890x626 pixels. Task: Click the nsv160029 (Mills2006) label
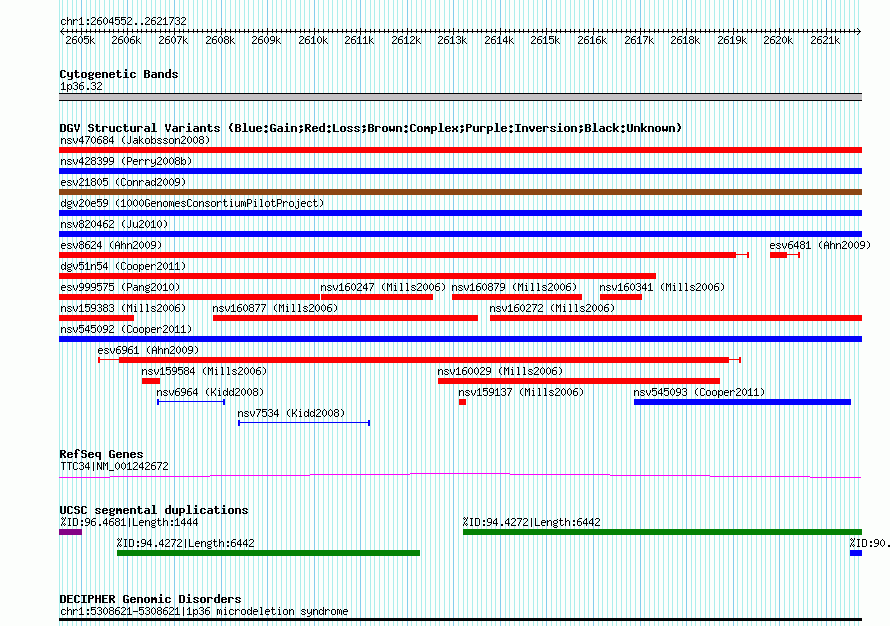(500, 371)
